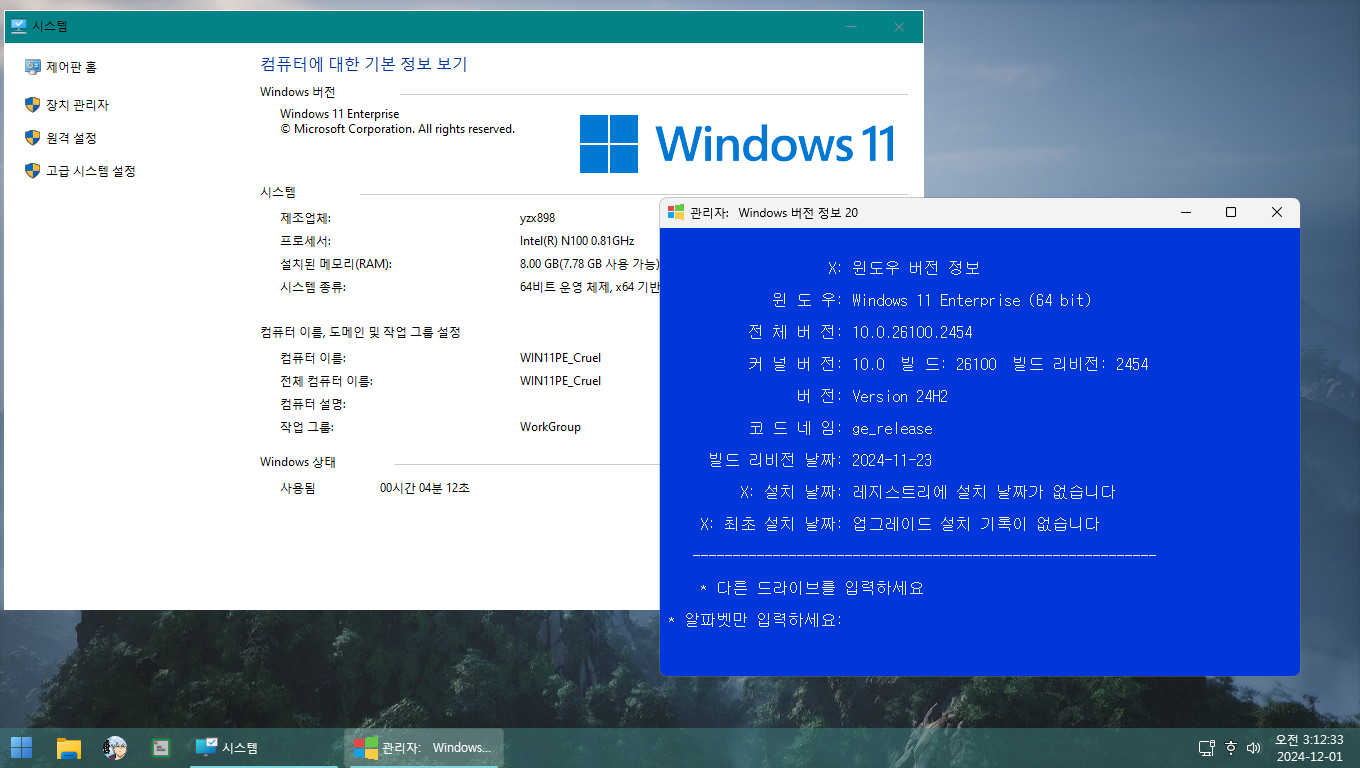The image size is (1360, 768).
Task: Minimize the Windows 버전 정보 console window
Action: [x=1185, y=212]
